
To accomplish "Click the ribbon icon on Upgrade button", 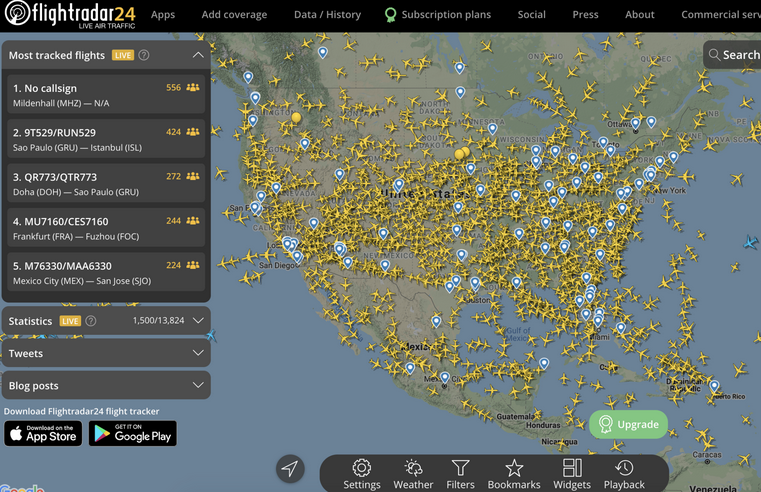I will (605, 424).
